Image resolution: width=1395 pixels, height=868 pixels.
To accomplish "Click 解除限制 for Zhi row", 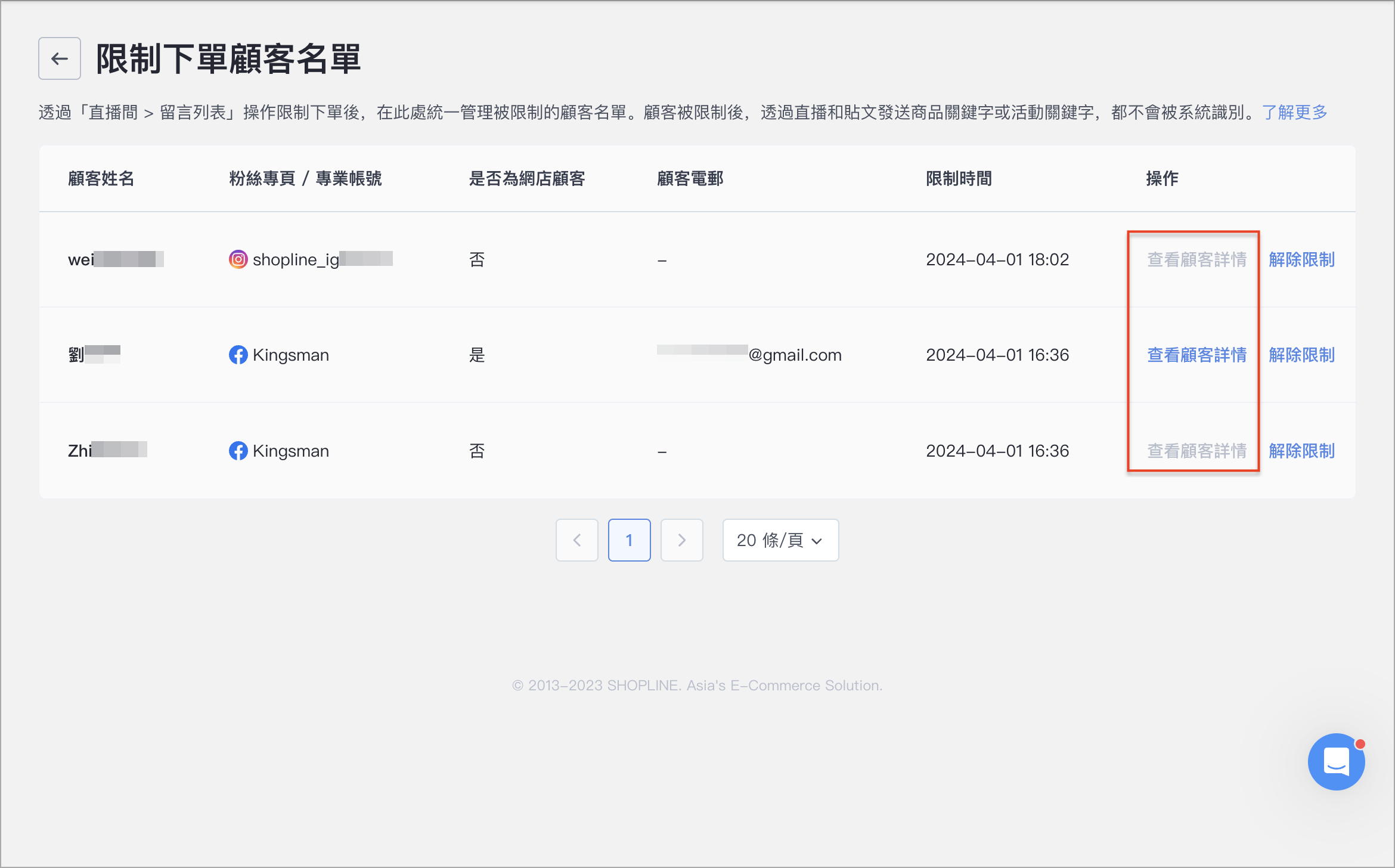I will pos(1302,451).
